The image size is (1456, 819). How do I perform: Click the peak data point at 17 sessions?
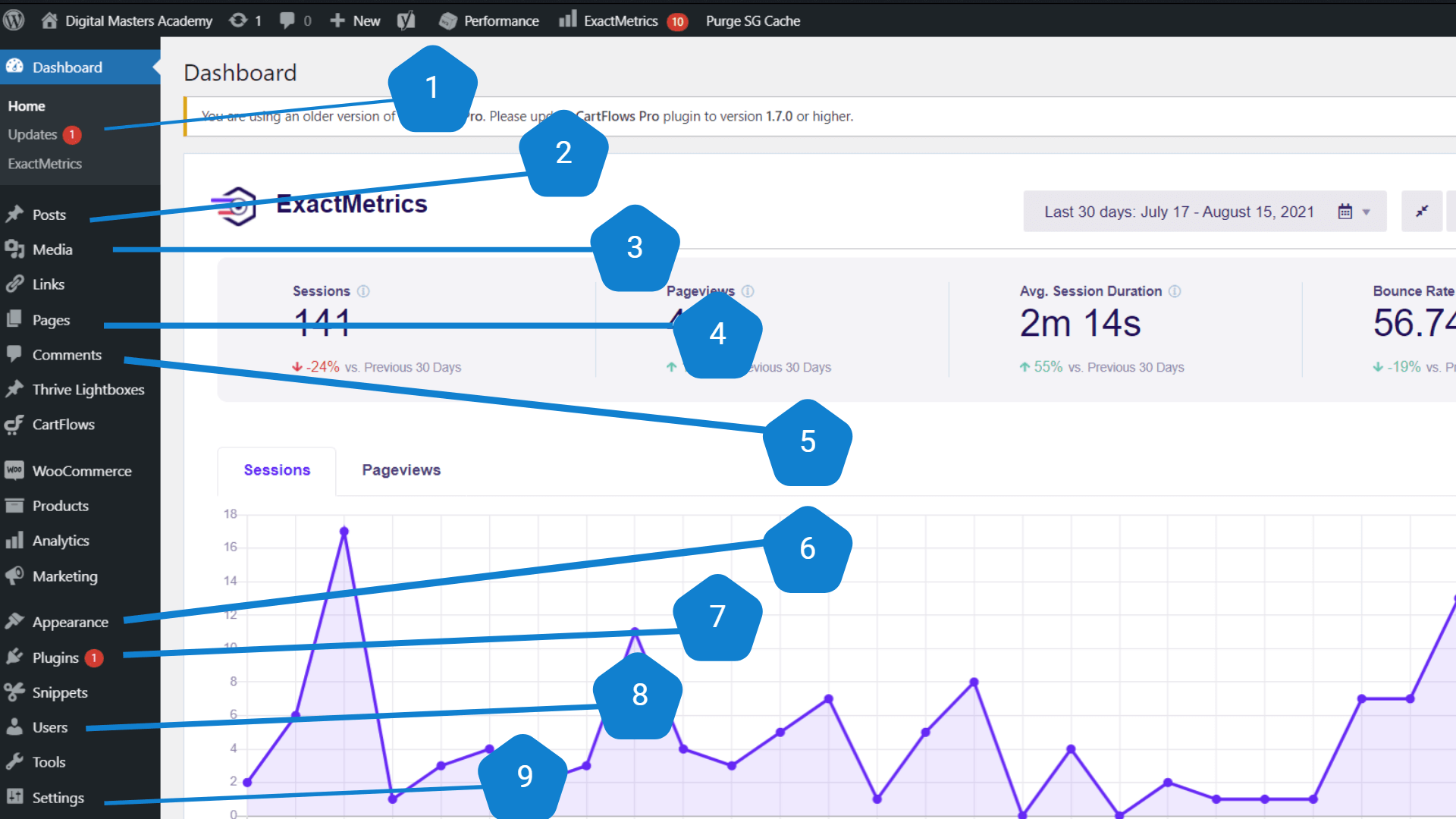click(x=344, y=531)
